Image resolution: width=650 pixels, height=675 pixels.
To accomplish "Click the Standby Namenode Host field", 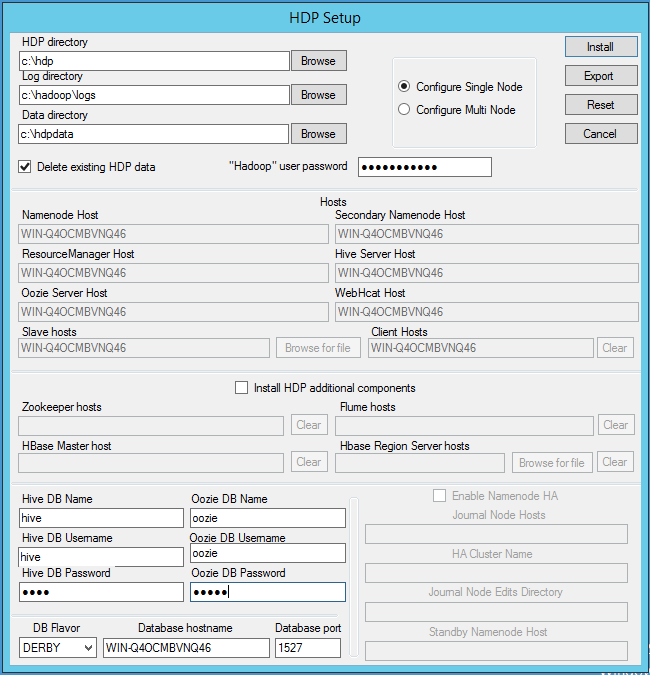I will click(x=496, y=651).
